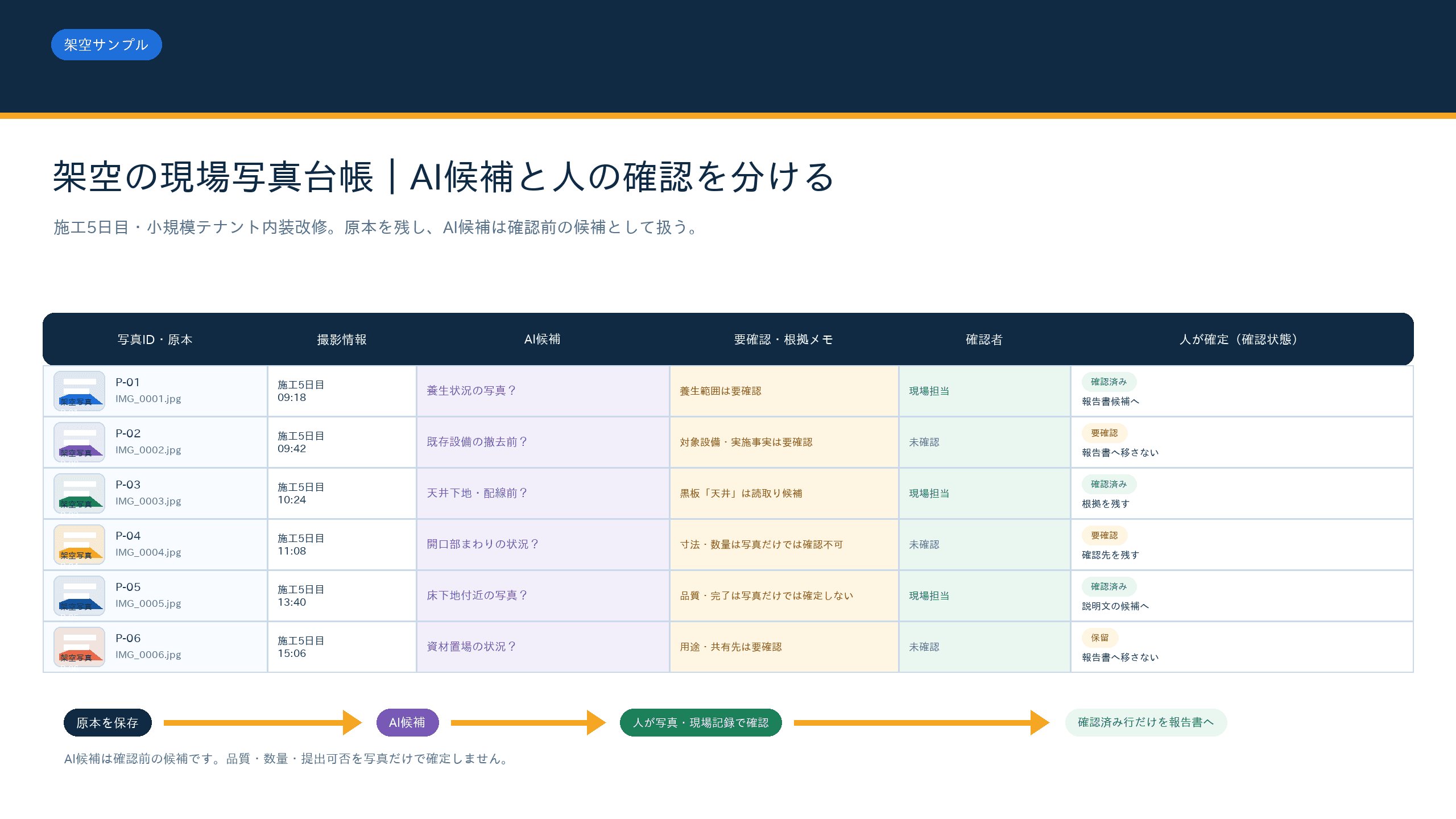Click memo 用途・共有先は要確認
Screen dimensions: 1456x819
(731, 647)
